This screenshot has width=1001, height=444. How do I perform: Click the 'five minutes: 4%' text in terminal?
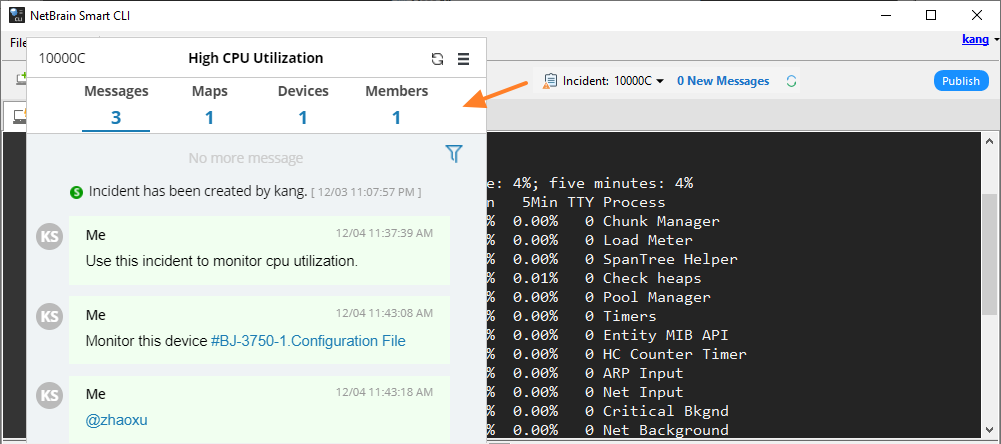(x=621, y=183)
